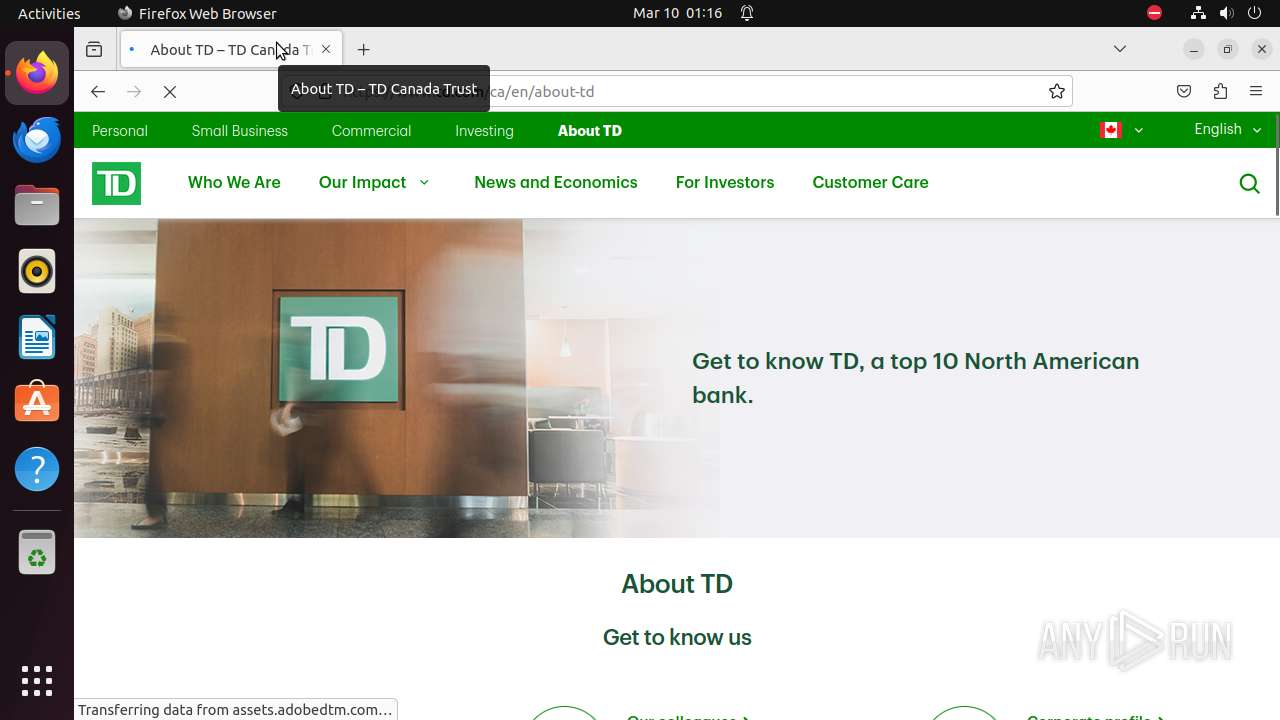Screen dimensions: 1280x720
Task: Open the Investing section
Action: point(484,131)
